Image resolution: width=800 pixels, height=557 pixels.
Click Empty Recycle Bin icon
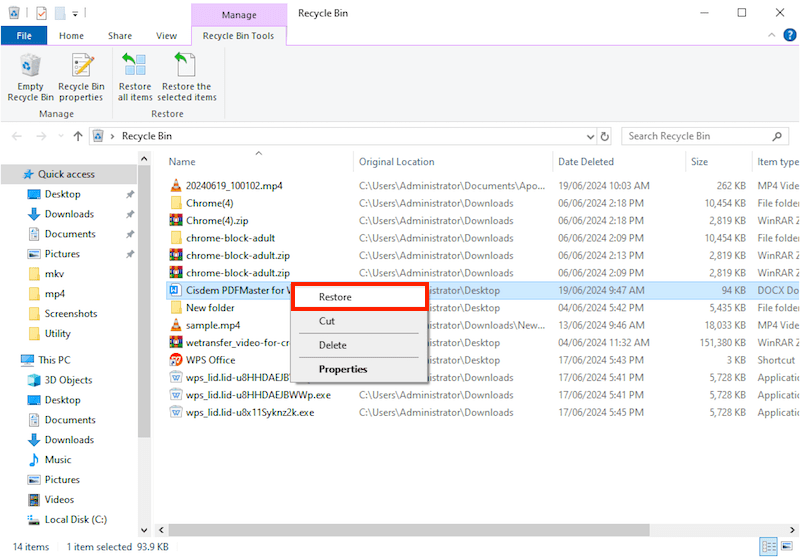click(x=30, y=67)
